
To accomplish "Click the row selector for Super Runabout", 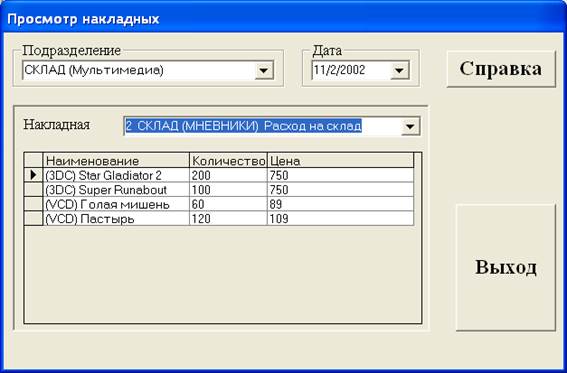I will coord(33,190).
